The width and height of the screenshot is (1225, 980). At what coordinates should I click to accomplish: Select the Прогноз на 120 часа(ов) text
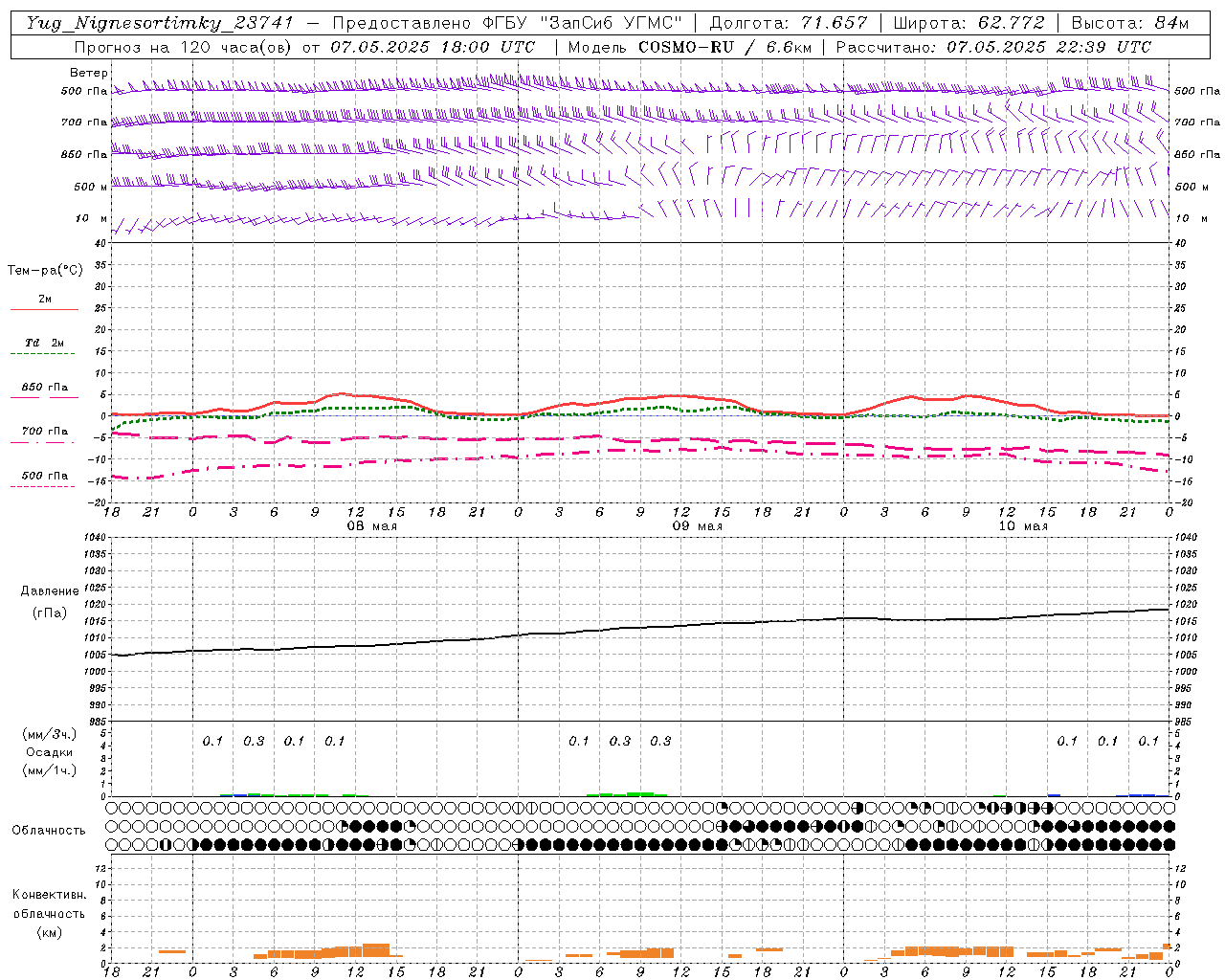click(x=184, y=46)
